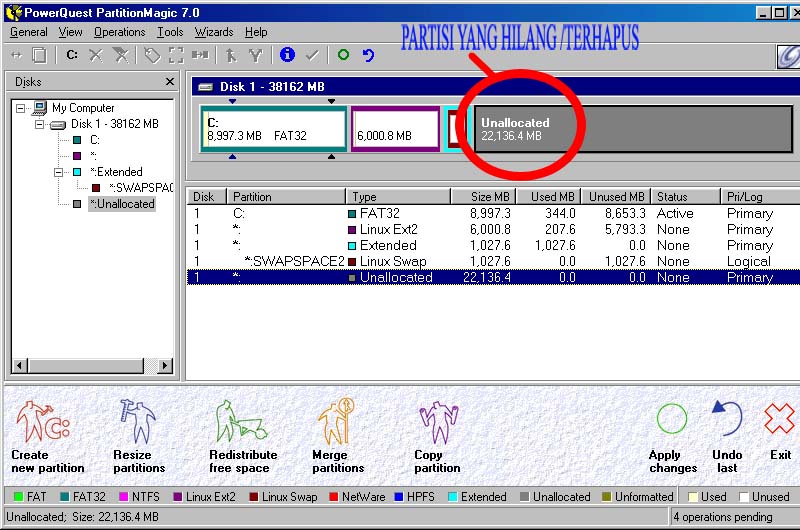Viewport: 800px width, 530px height.
Task: Click the HPFS blue legend swatch
Action: pyautogui.click(x=399, y=497)
